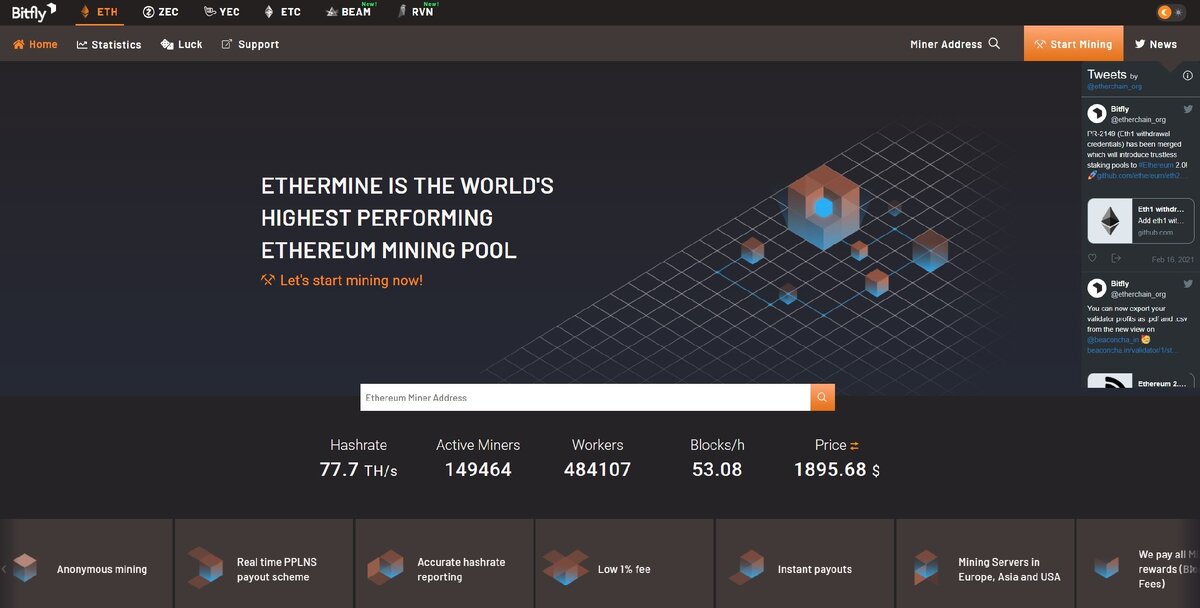Focus the Ethereum Miner Address field
This screenshot has width=1200, height=608.
585,397
